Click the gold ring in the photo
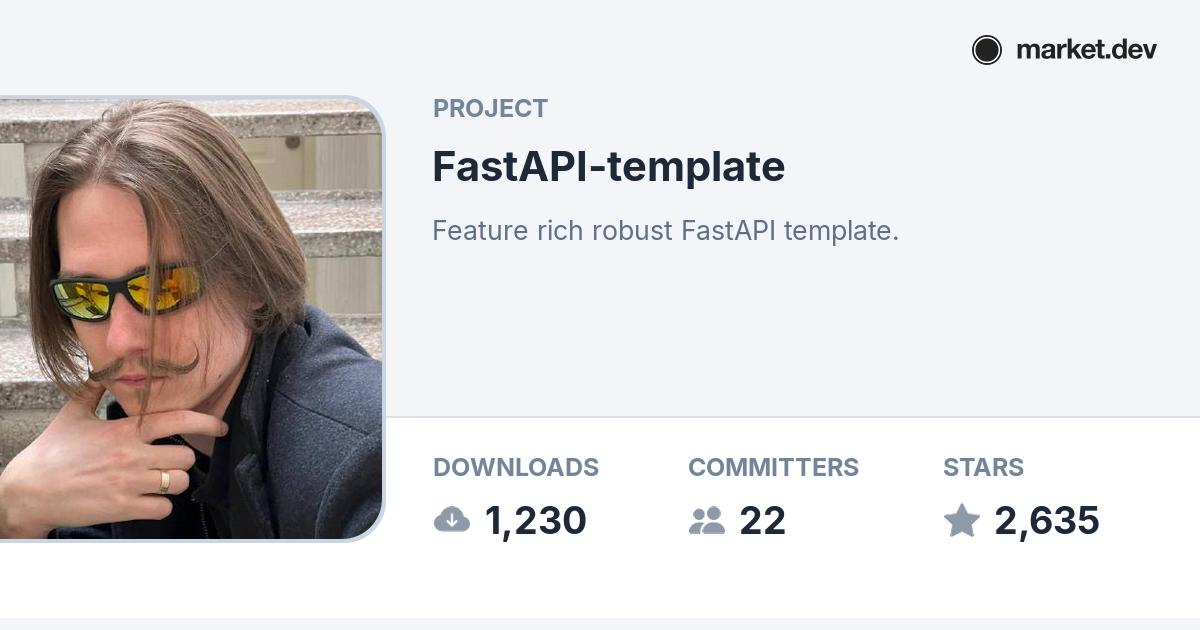The height and width of the screenshot is (630, 1200). [164, 481]
